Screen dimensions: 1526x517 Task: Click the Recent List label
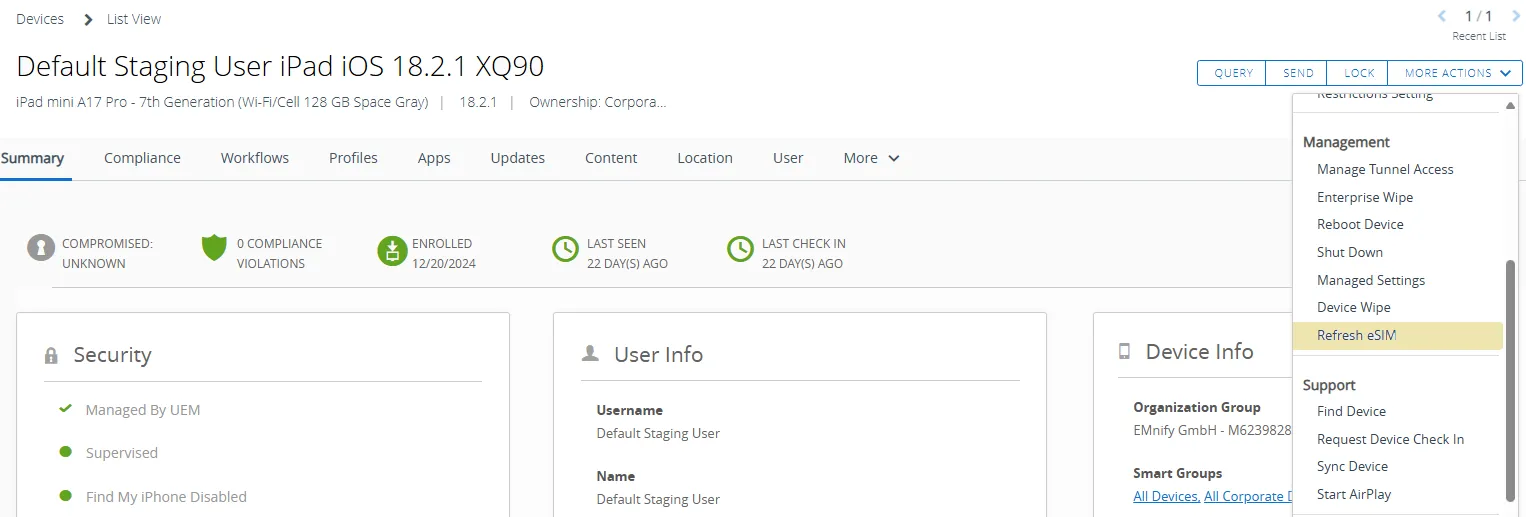[x=1479, y=36]
